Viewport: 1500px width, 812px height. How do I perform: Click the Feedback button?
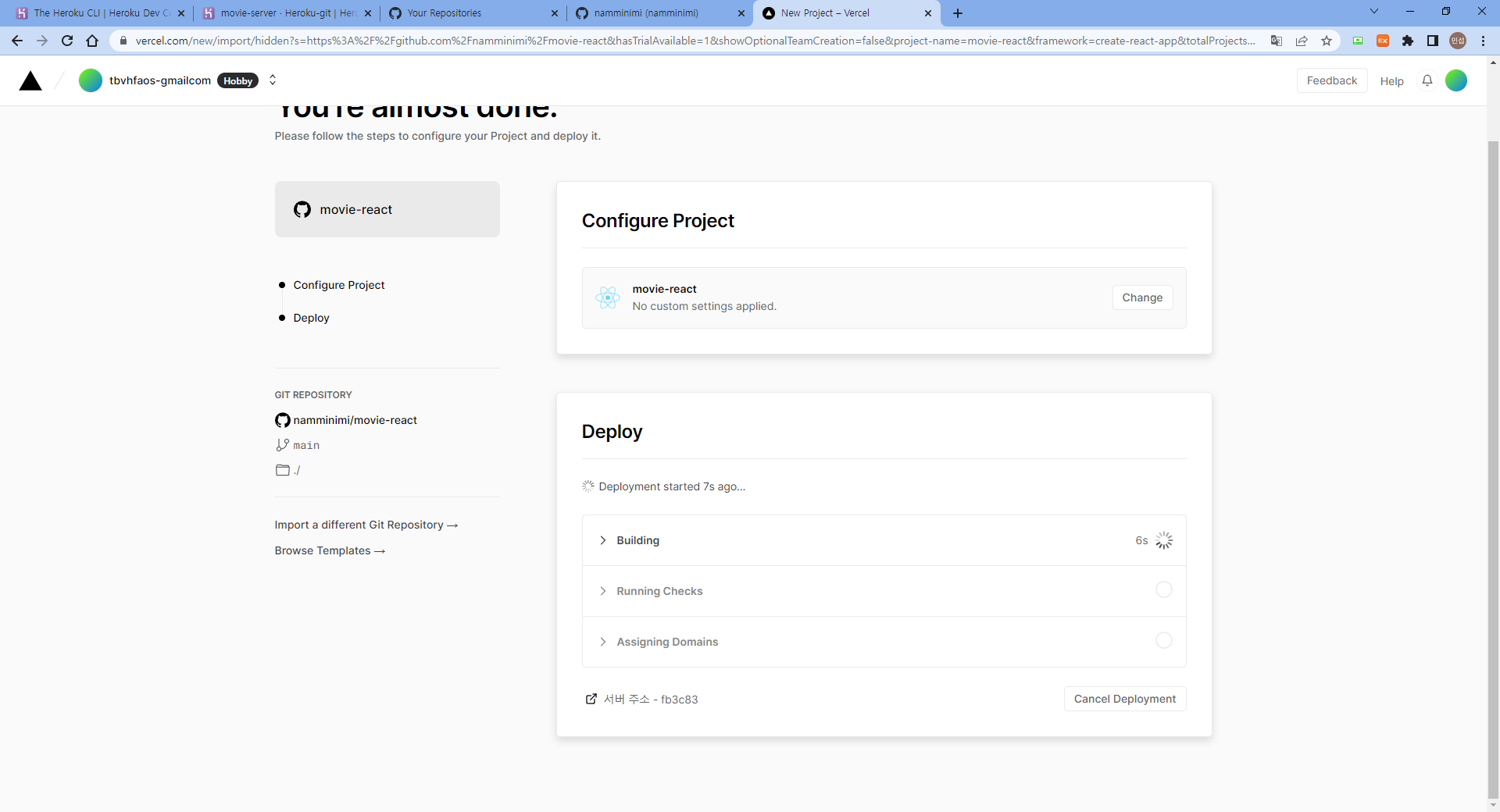pos(1332,80)
